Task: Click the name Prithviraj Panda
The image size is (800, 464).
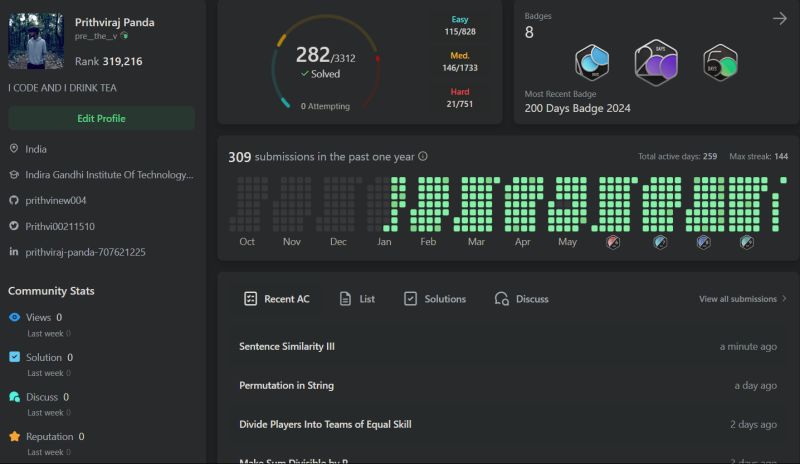Action: point(115,22)
